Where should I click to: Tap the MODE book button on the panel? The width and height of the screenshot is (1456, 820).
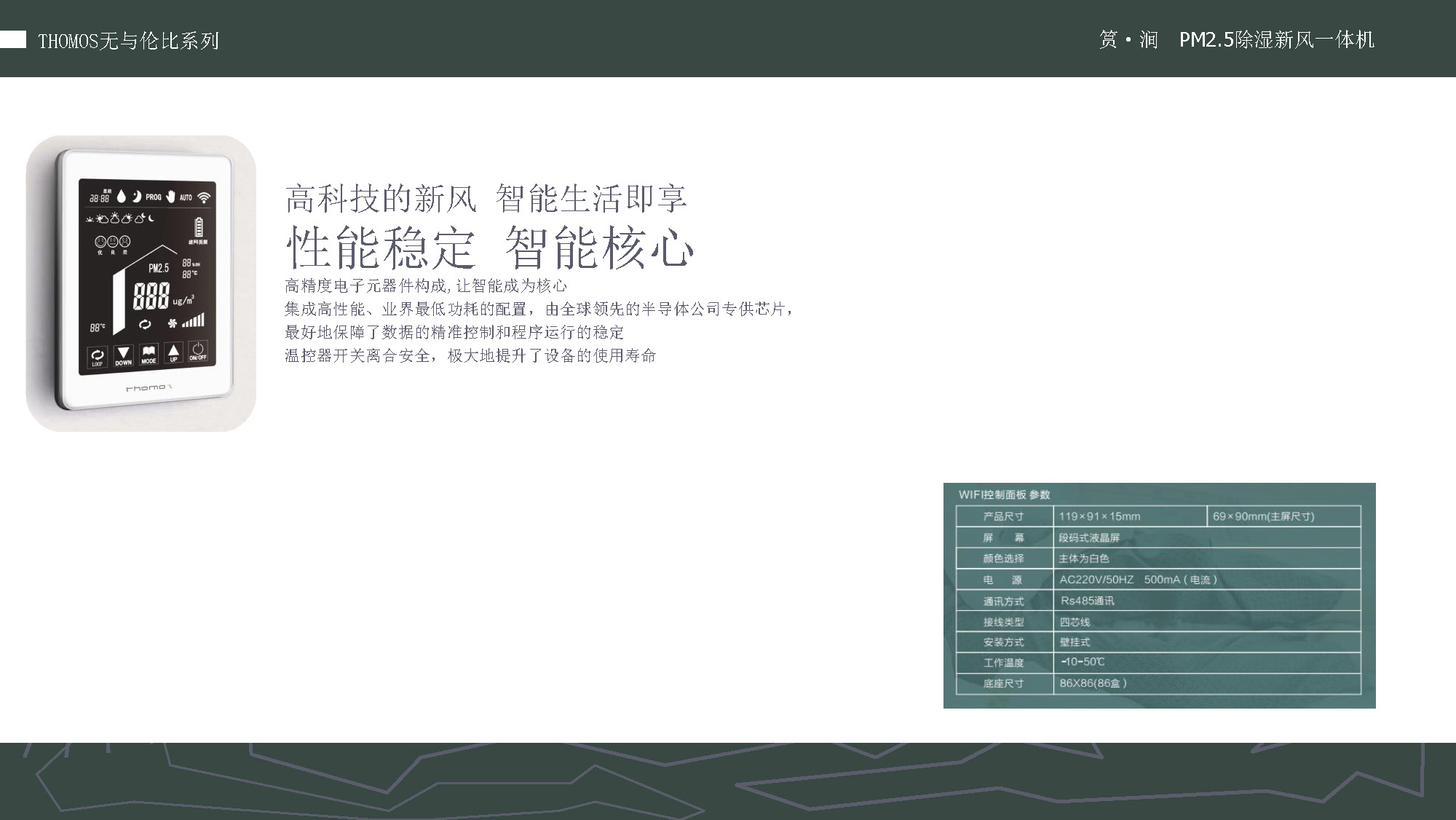[x=149, y=354]
